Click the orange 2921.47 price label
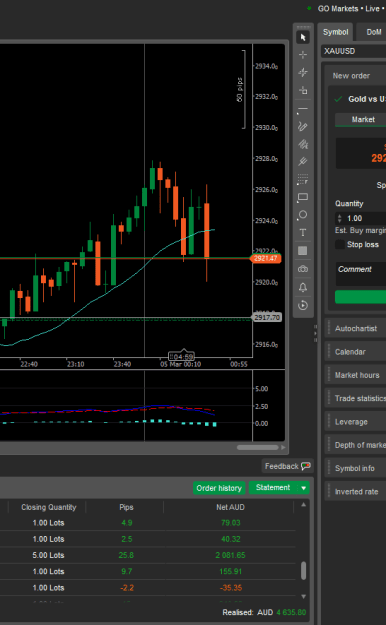 coord(266,258)
